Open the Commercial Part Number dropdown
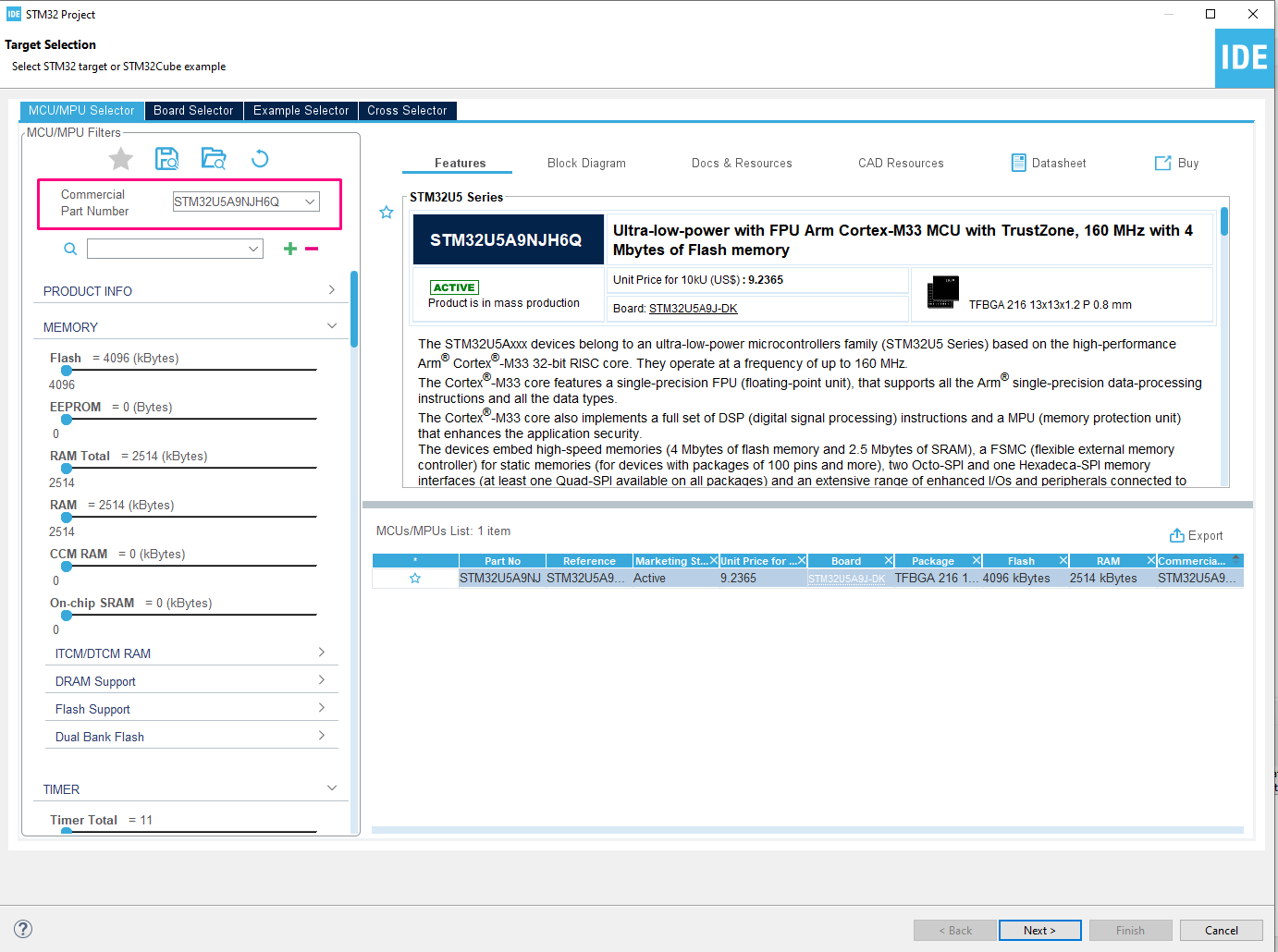Viewport: 1278px width, 952px height. [310, 201]
